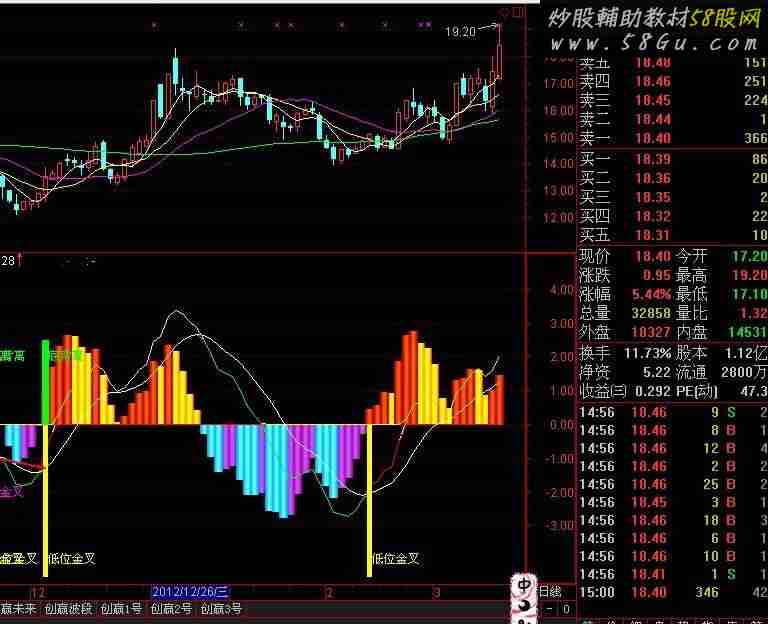Click the moon icon below 中
This screenshot has height=624, width=768.
[x=524, y=605]
